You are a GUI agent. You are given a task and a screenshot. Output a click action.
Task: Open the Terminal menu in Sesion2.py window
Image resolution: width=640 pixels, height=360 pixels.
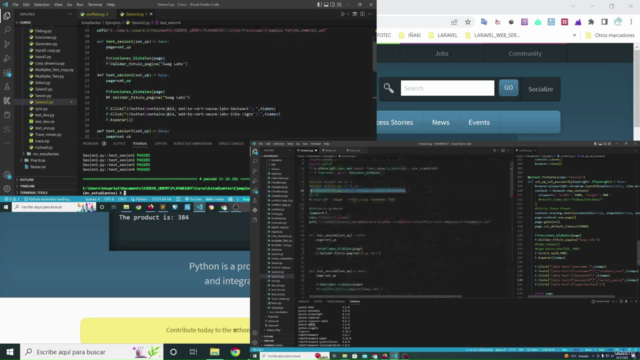point(95,4)
